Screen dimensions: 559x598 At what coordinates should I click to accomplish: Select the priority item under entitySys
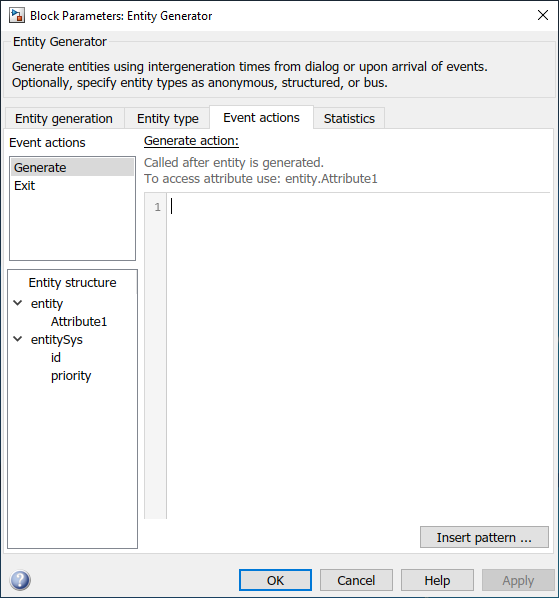click(x=71, y=376)
